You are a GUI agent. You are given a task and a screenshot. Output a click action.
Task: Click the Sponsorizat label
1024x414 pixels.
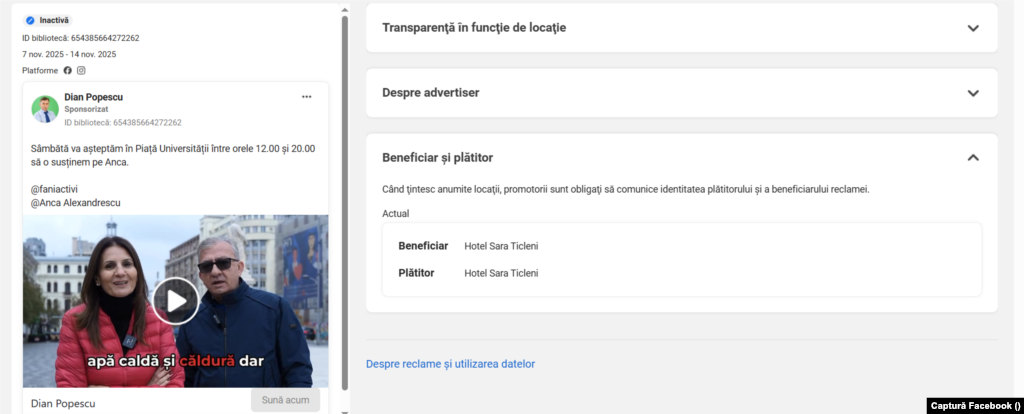86,109
